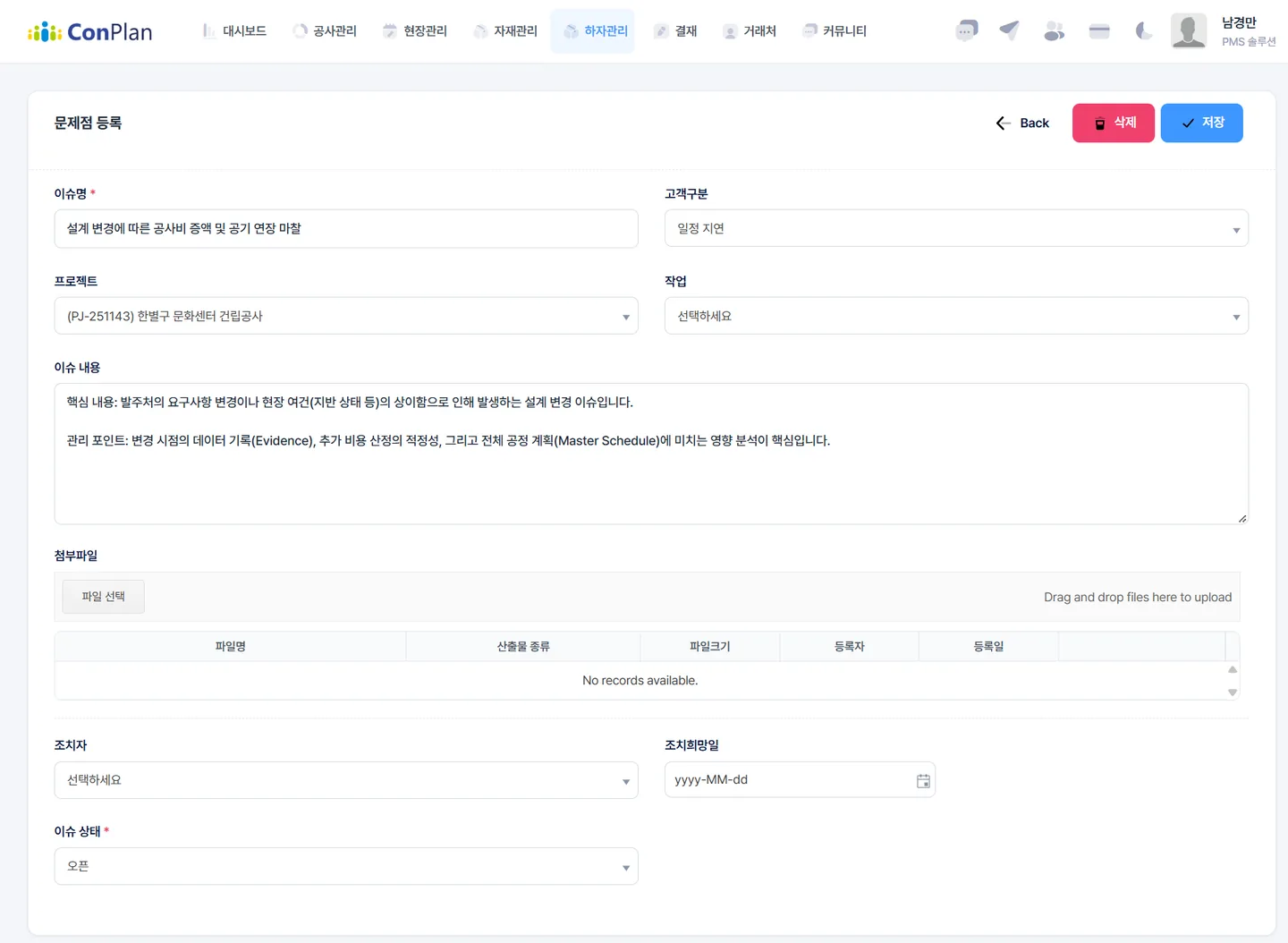
Task: Click the 파일 선택 file button
Action: (x=103, y=597)
